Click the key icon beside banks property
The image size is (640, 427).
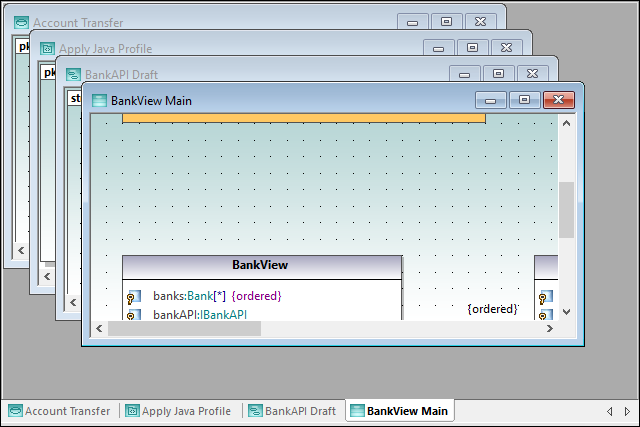point(133,297)
